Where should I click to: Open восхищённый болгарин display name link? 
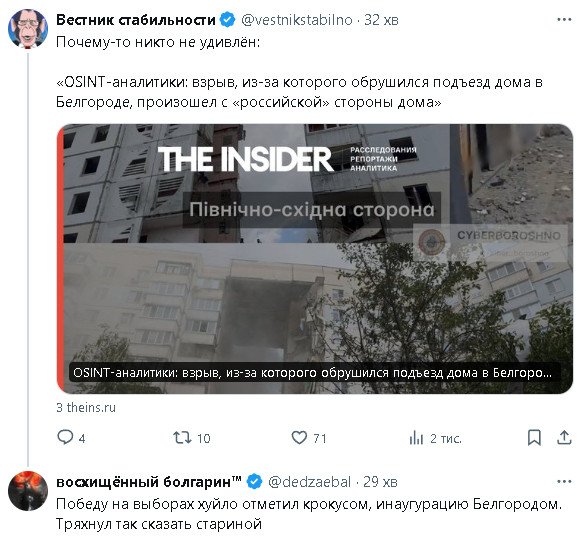click(149, 481)
